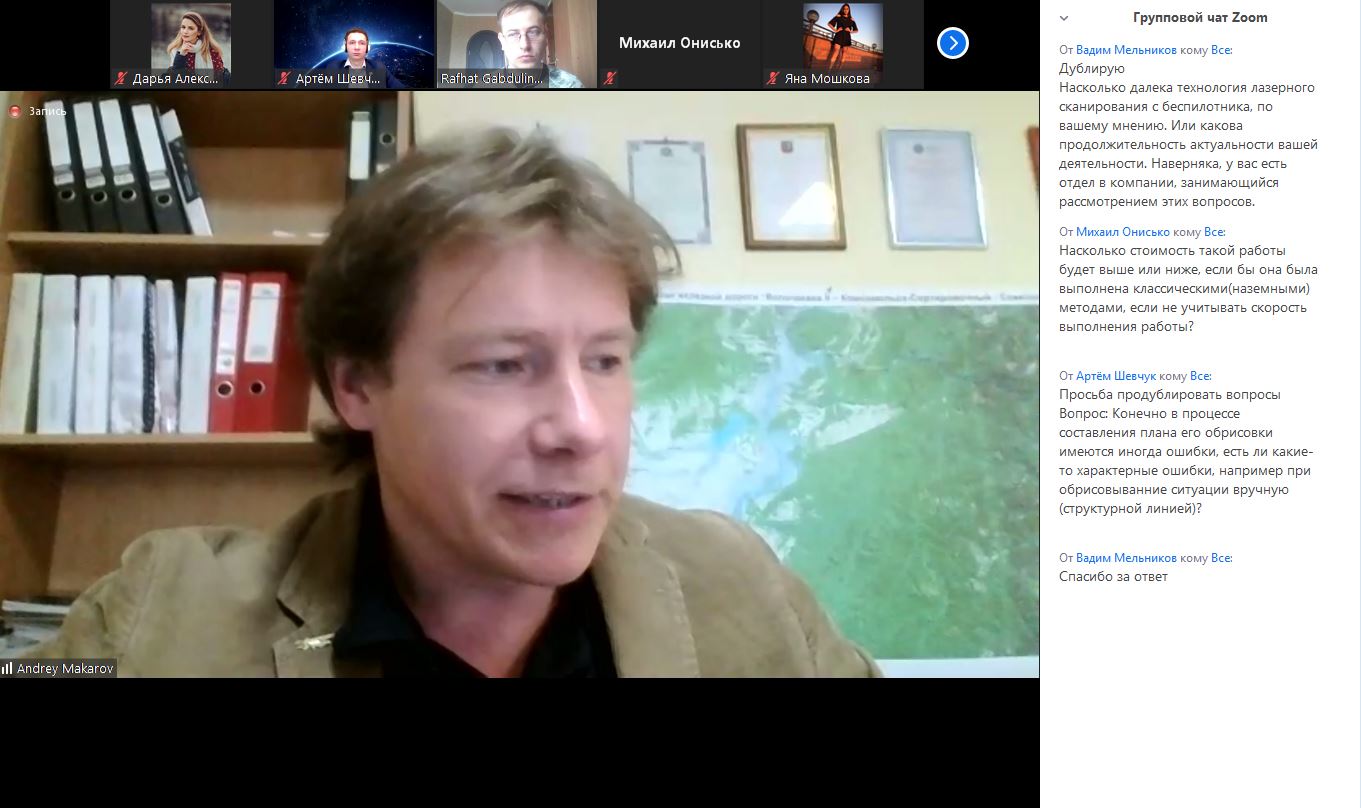Select Артём Шевч... participant video thumbnail
This screenshot has height=808, width=1361.
pos(353,44)
